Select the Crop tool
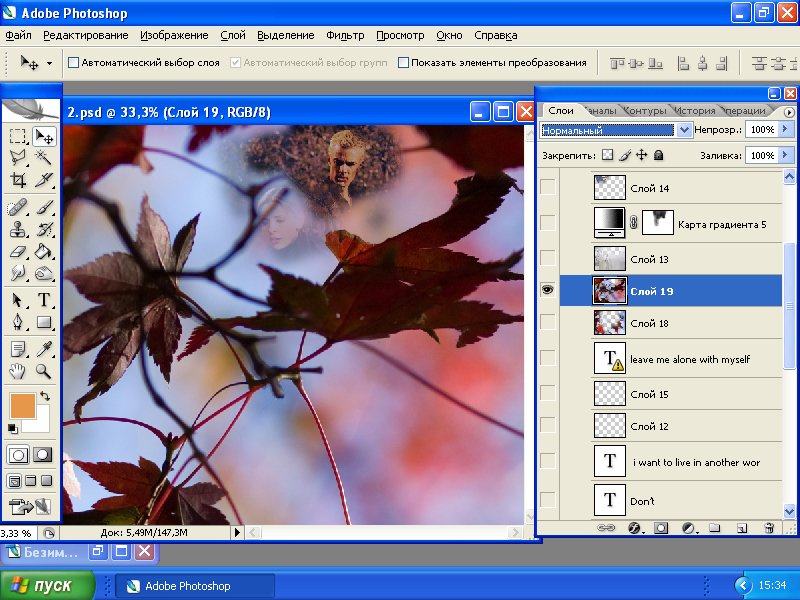The image size is (800, 600). click(18, 181)
